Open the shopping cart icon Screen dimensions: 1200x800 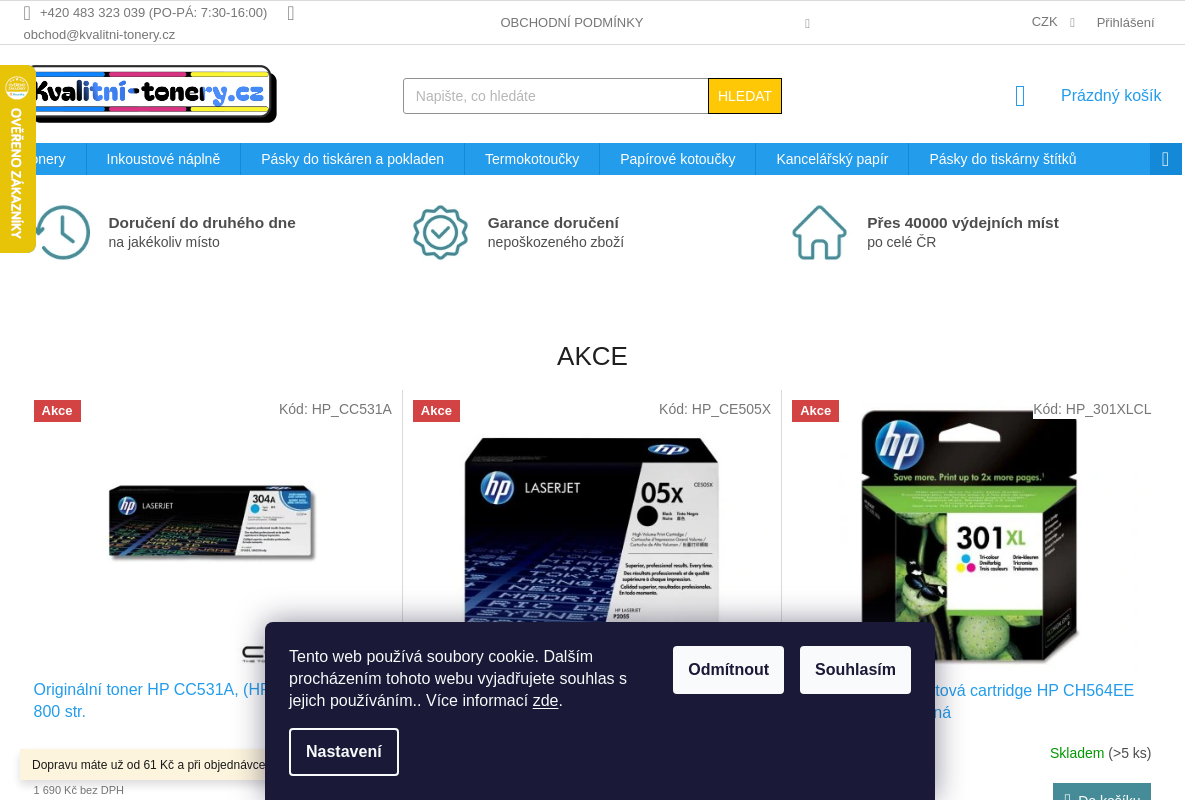(1020, 96)
